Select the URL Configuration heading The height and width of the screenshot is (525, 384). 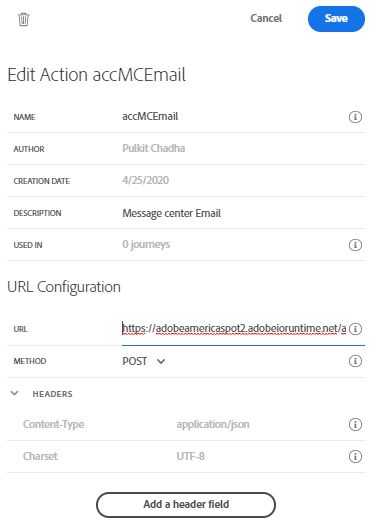pyautogui.click(x=64, y=287)
